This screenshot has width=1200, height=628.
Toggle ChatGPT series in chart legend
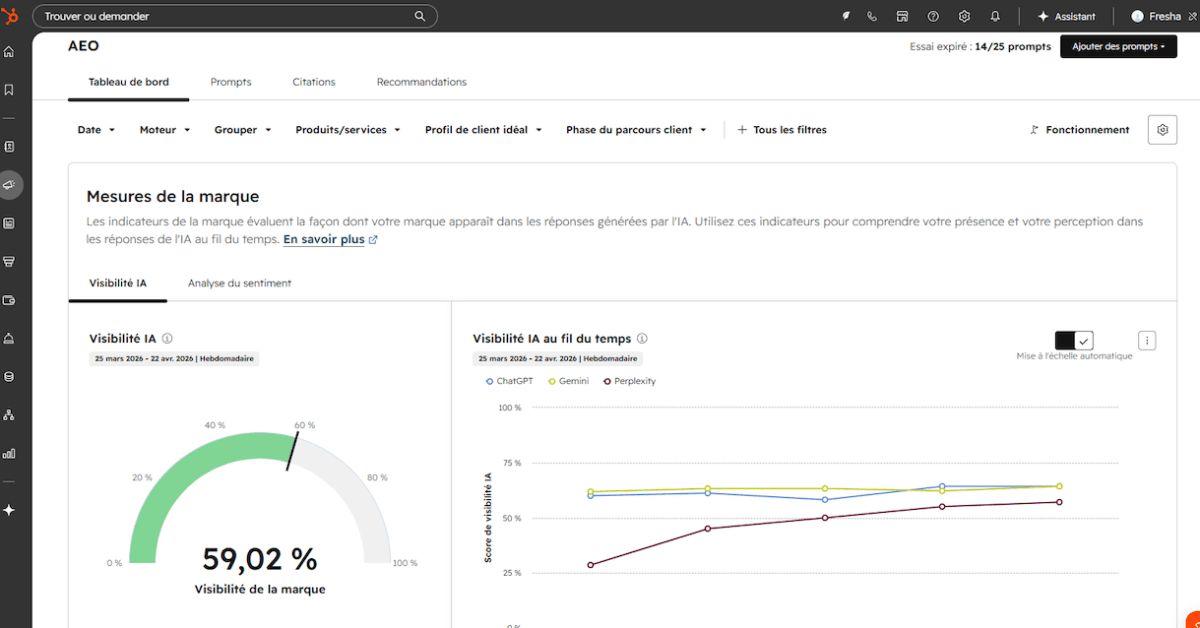point(507,381)
